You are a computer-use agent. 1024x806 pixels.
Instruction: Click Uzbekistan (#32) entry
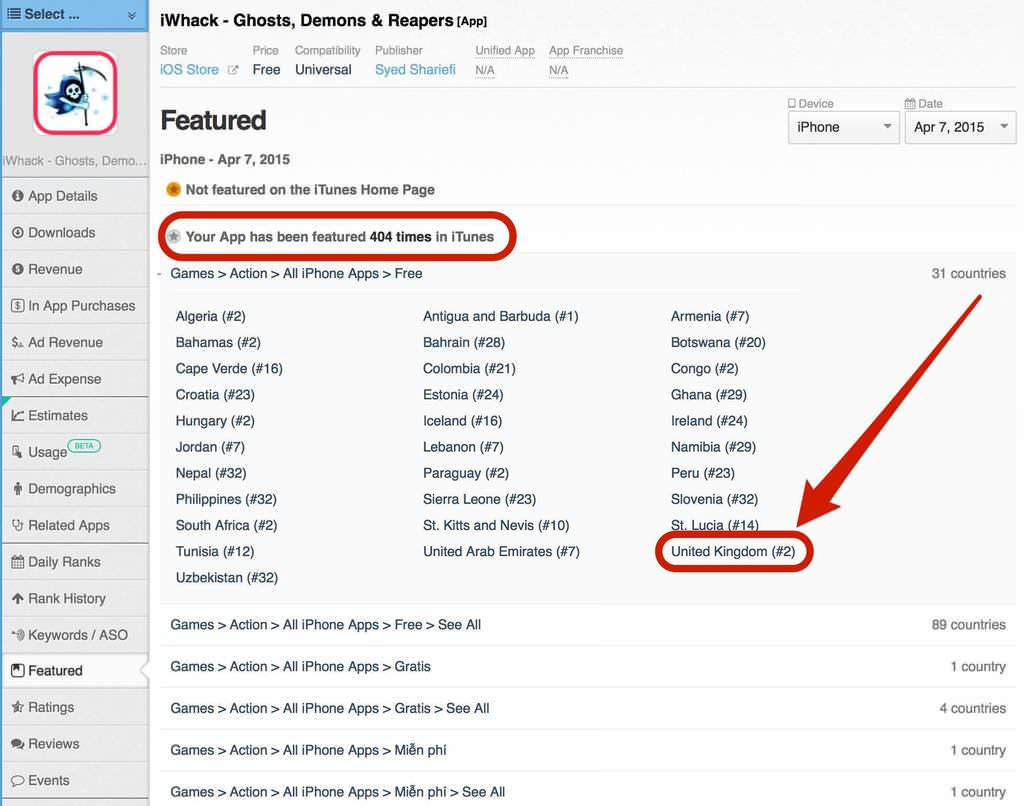[227, 578]
